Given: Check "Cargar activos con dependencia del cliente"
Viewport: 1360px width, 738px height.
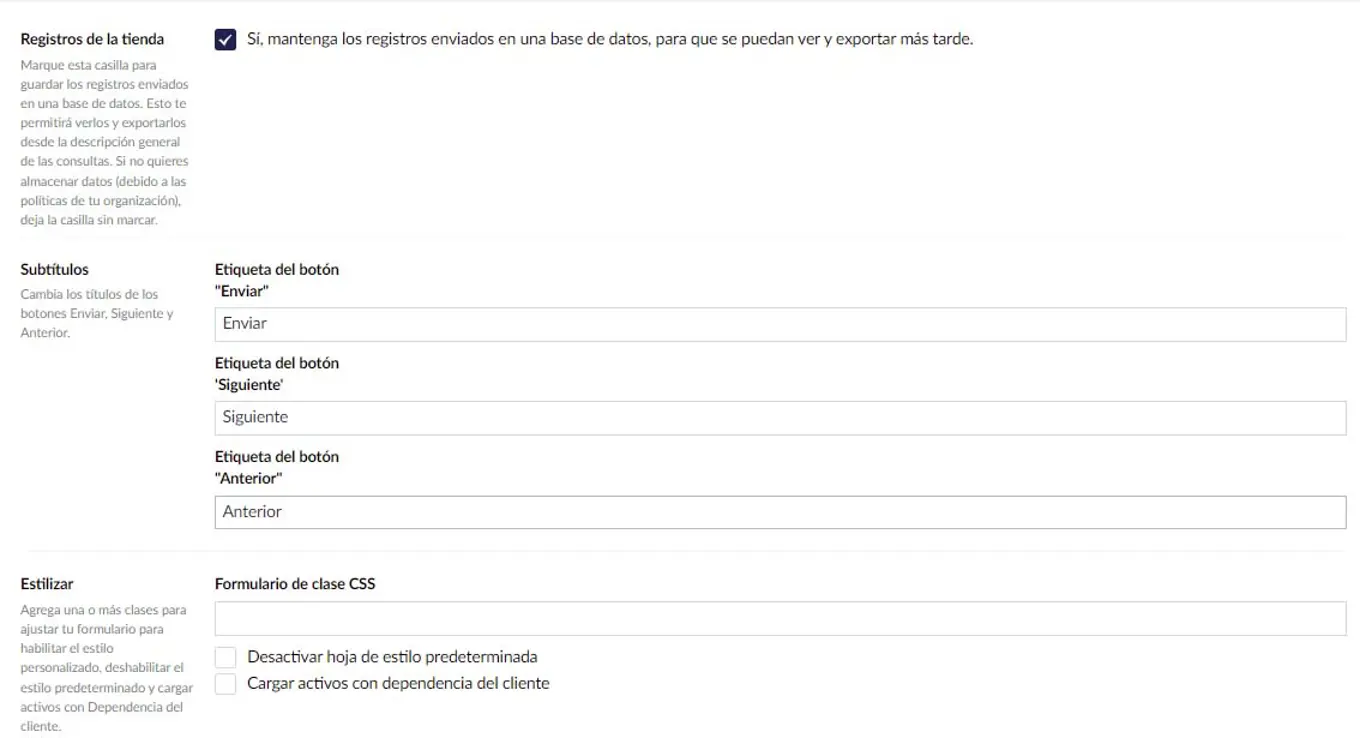Looking at the screenshot, I should tap(225, 684).
